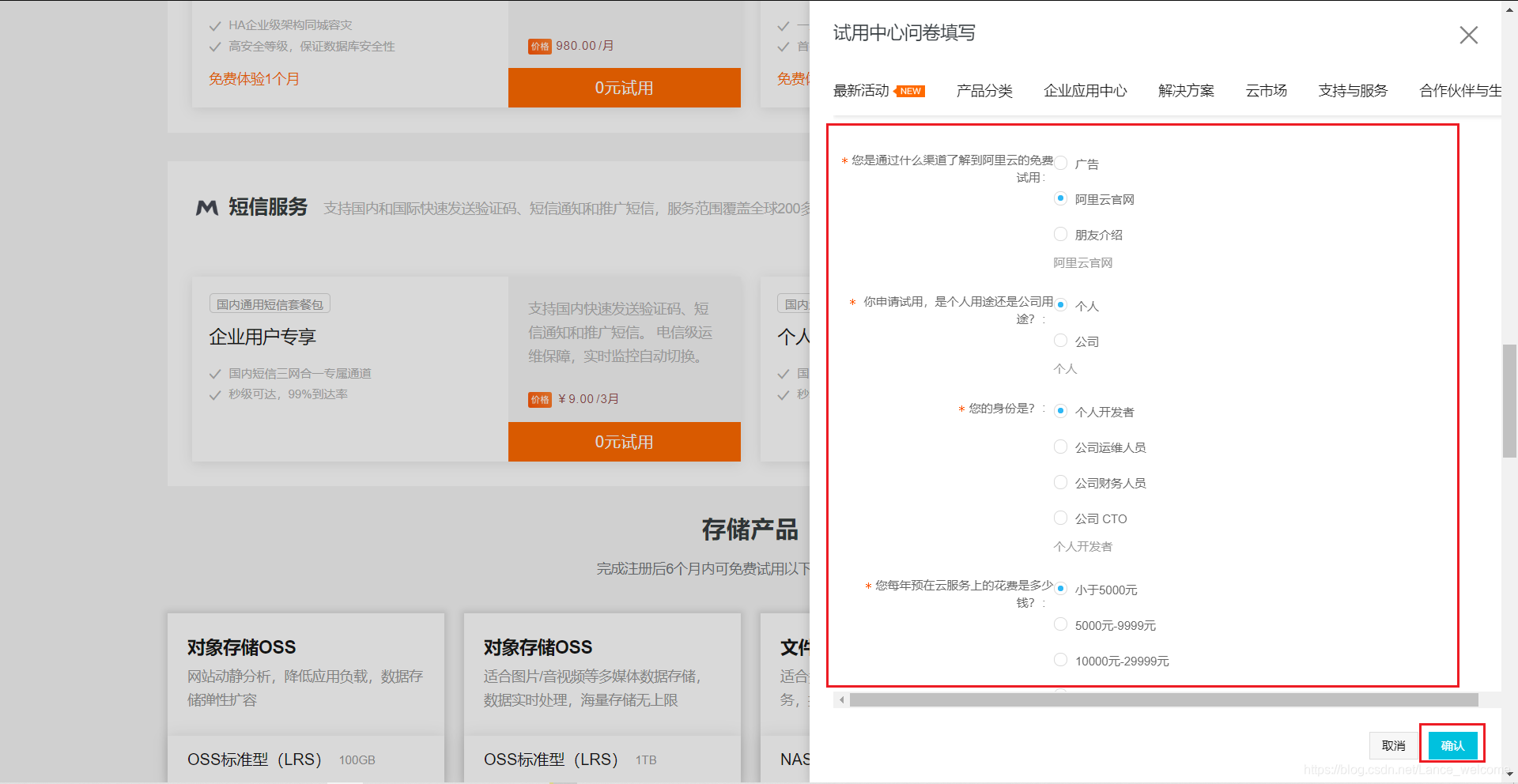Click checkmark beside 国内短信三网合一专属通道
The height and width of the screenshot is (784, 1518).
click(214, 374)
